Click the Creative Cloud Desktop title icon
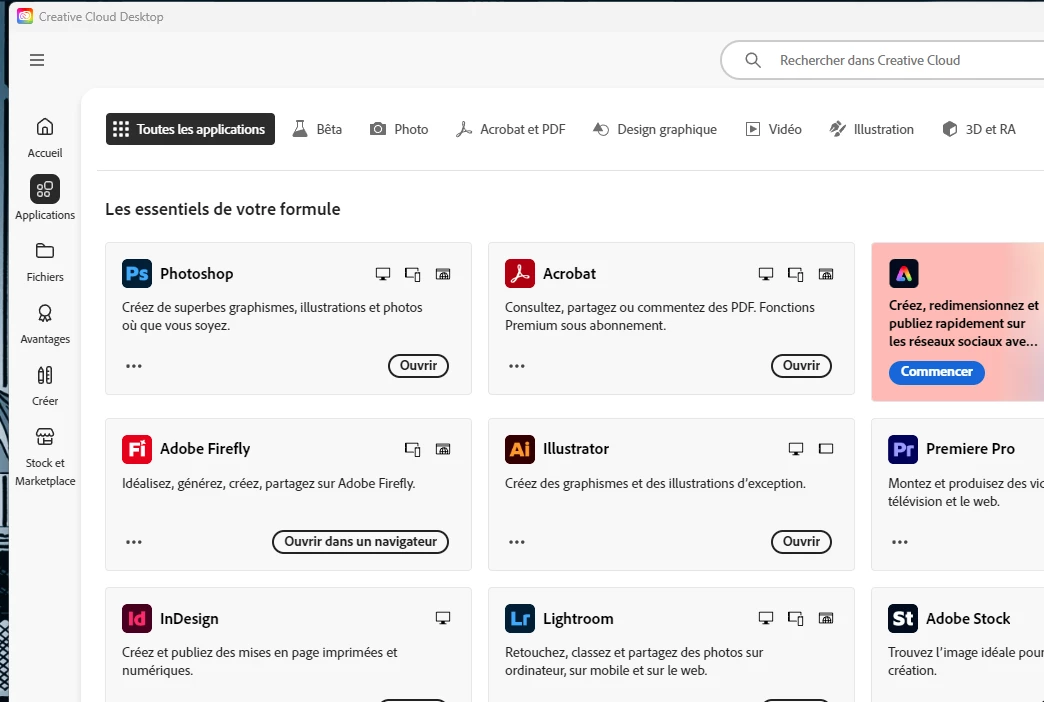1044x702 pixels. click(x=25, y=16)
